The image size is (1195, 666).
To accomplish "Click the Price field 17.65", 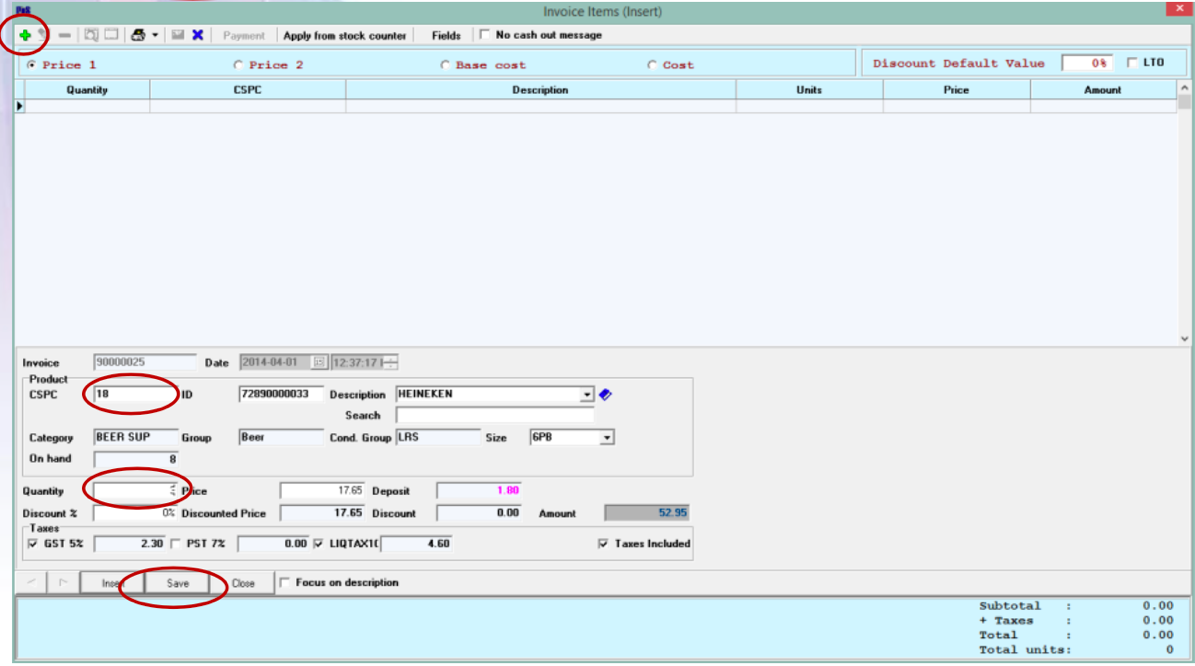I will [x=322, y=491].
